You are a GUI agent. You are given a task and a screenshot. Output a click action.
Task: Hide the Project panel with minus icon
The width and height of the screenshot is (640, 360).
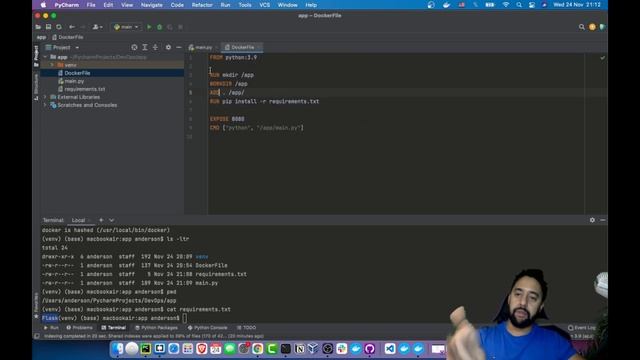coord(179,47)
